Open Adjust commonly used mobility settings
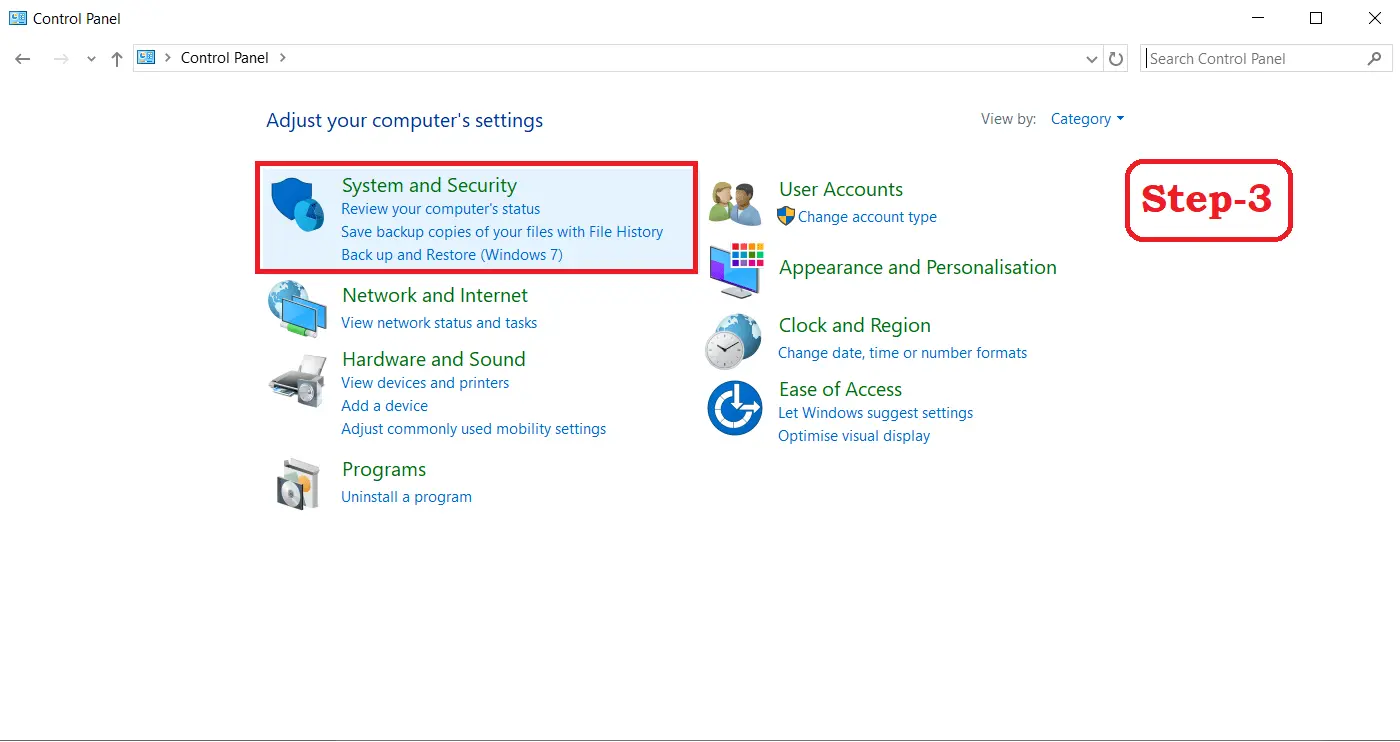 (473, 429)
